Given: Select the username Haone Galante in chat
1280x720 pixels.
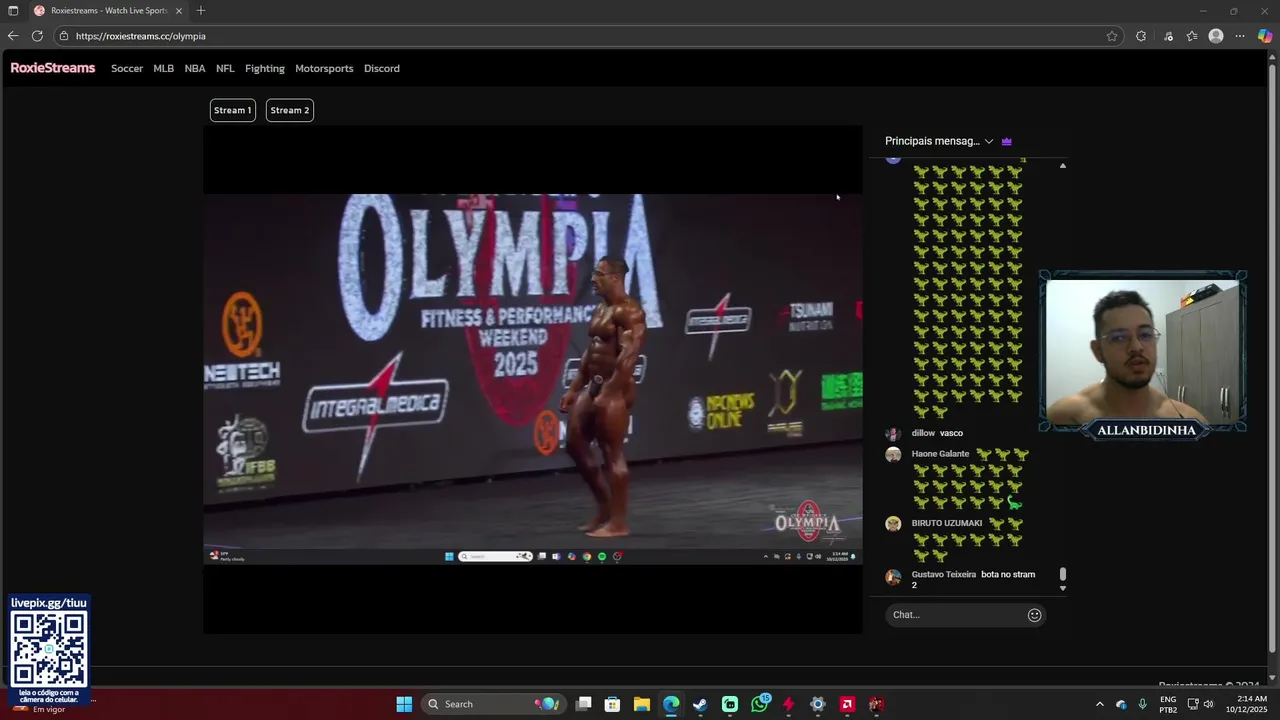Looking at the screenshot, I should tap(940, 454).
